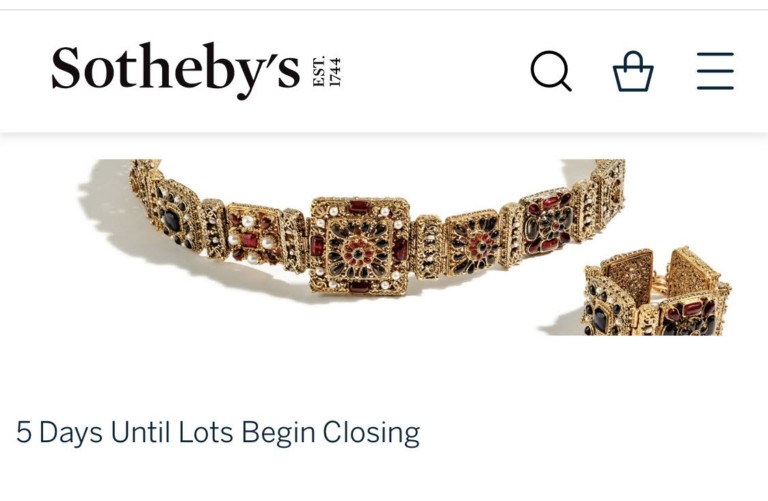768x501 pixels.
Task: Click the black floral link right of the center medallion
Action: [471, 243]
